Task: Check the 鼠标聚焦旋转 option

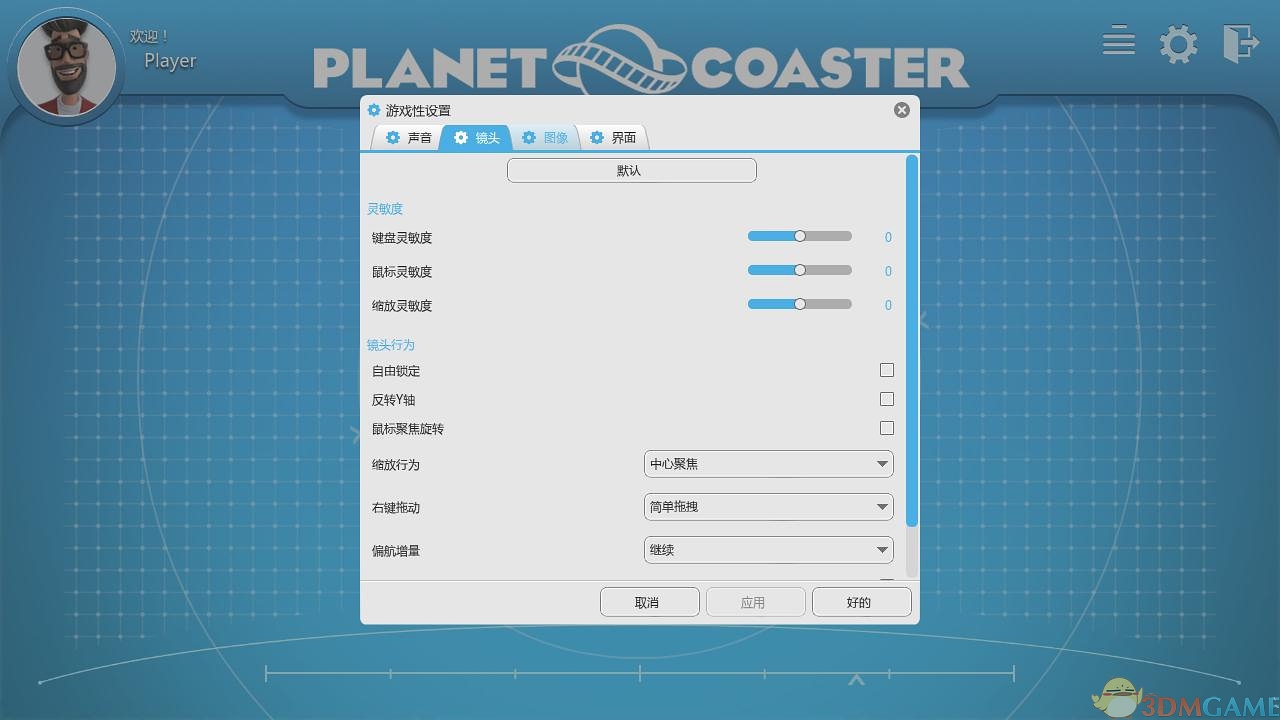Action: 887,427
